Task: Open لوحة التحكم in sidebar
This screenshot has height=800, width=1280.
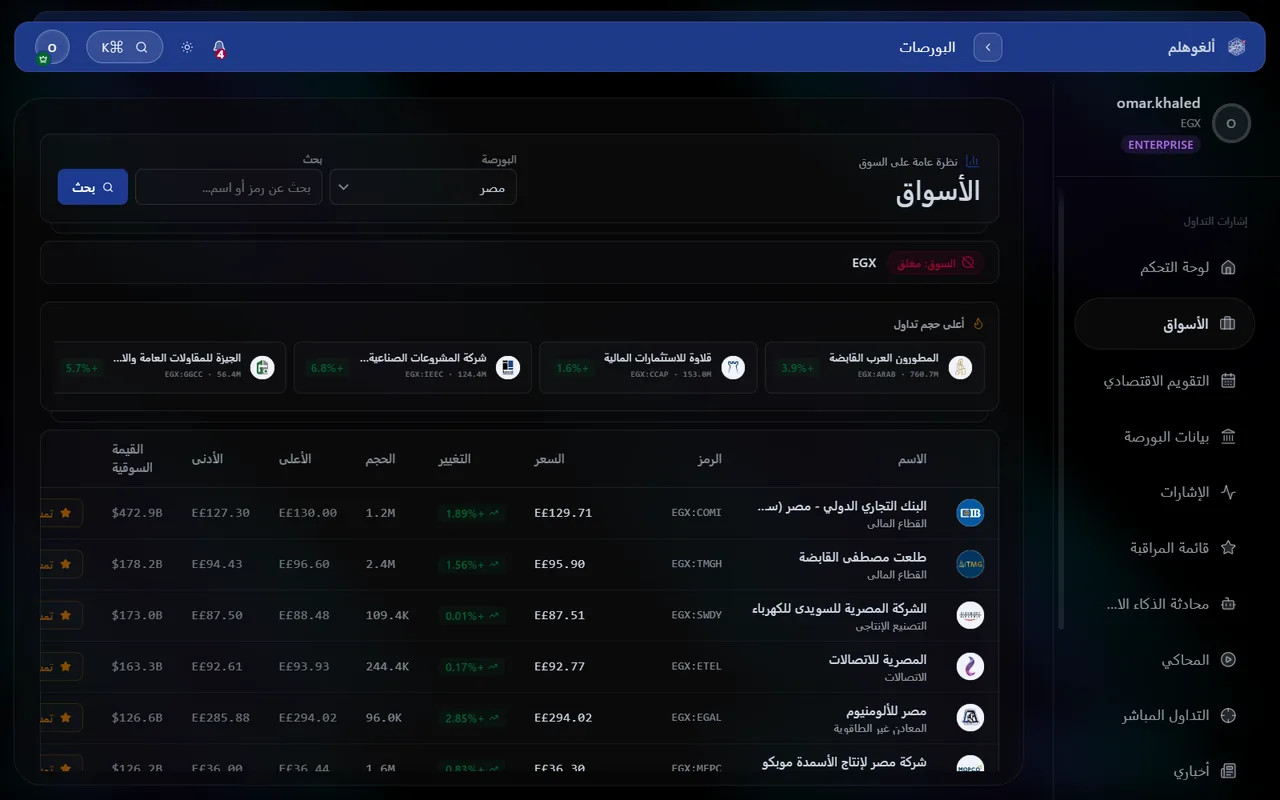Action: coord(1165,268)
